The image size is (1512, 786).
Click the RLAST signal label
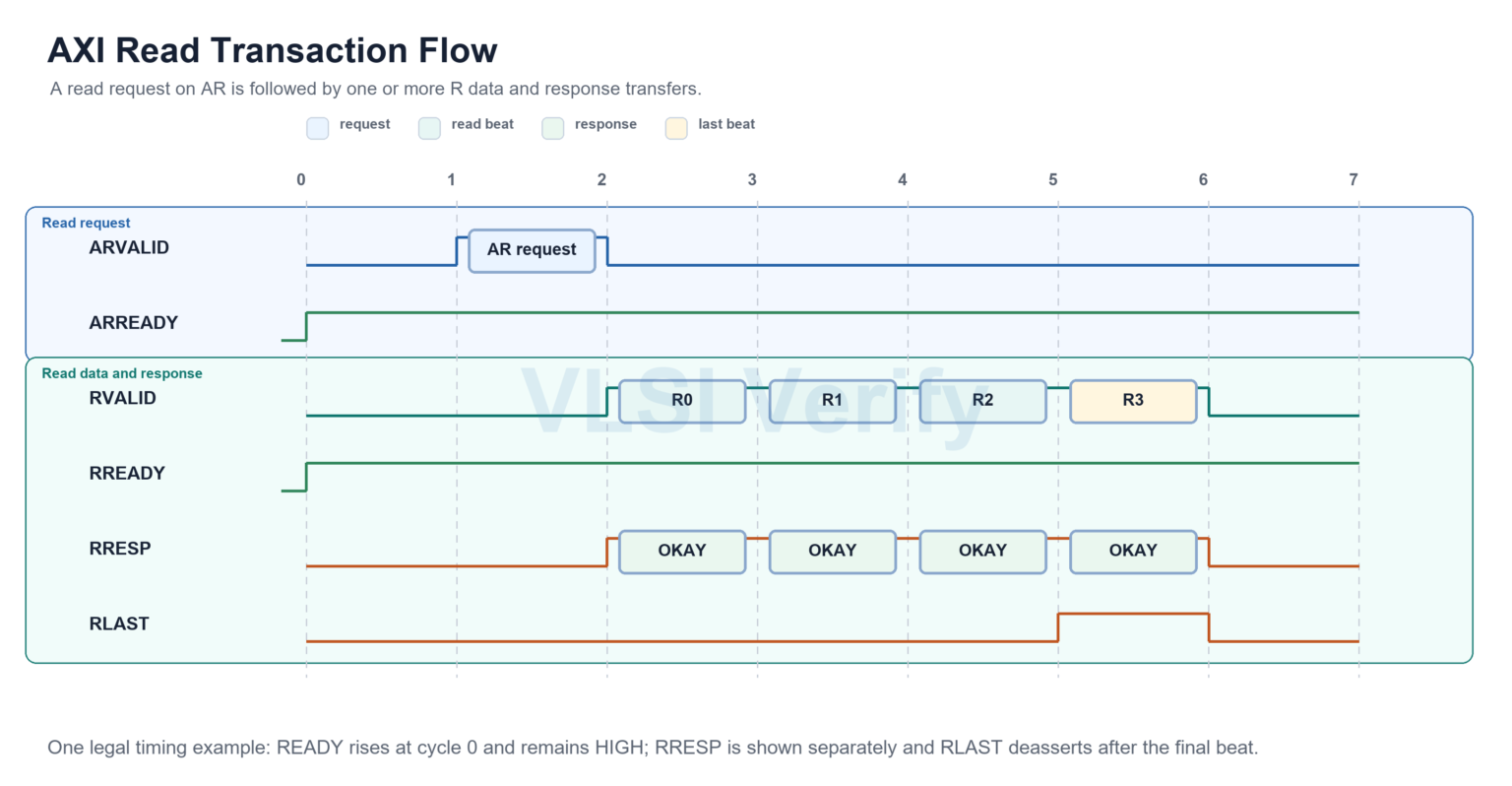click(x=119, y=624)
